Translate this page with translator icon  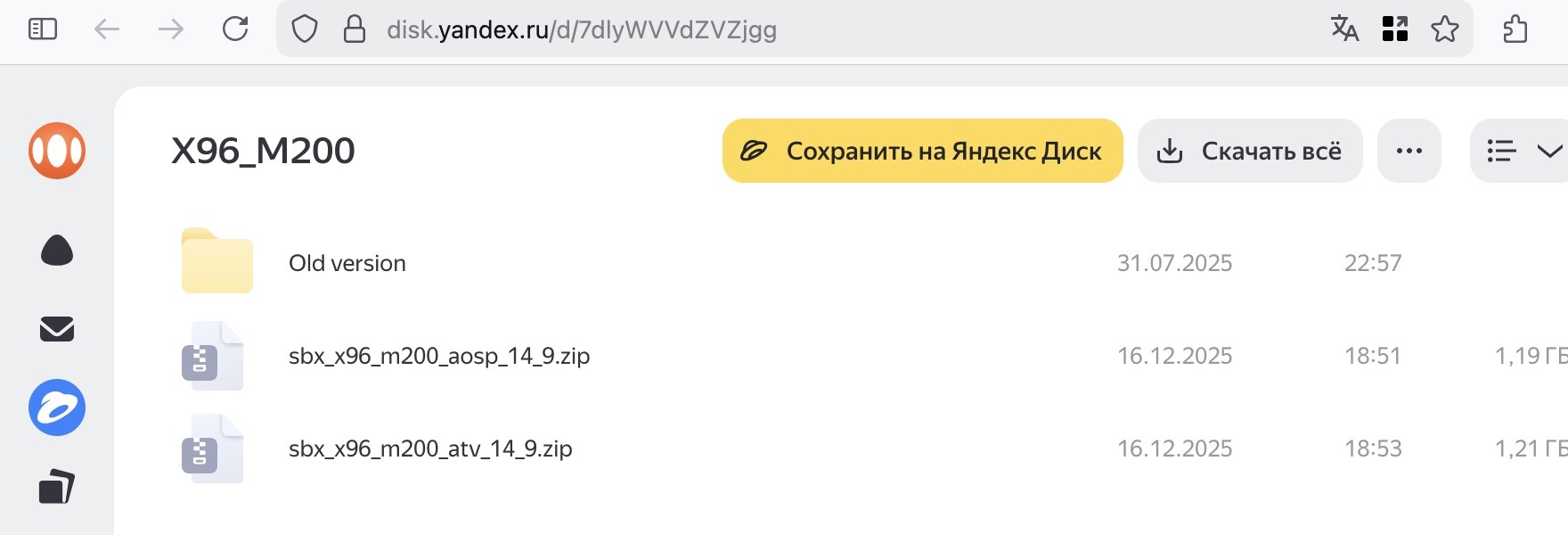tap(1344, 29)
